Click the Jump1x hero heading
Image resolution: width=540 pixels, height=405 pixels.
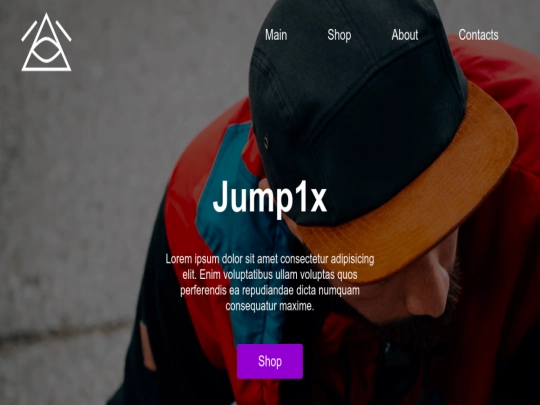point(270,198)
